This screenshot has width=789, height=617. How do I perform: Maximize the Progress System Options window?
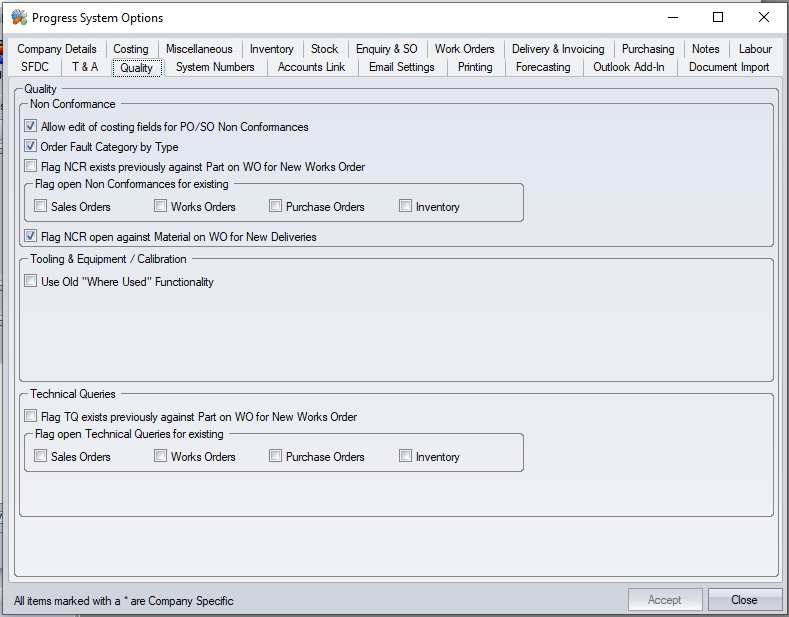pos(718,17)
